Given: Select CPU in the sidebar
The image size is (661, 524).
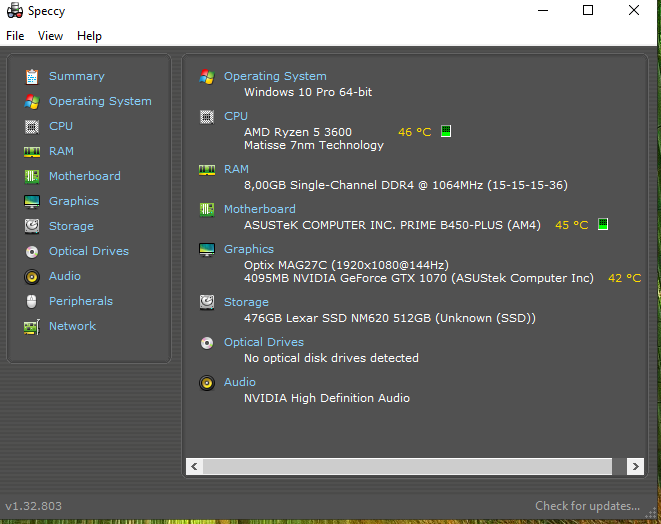Looking at the screenshot, I should (61, 126).
